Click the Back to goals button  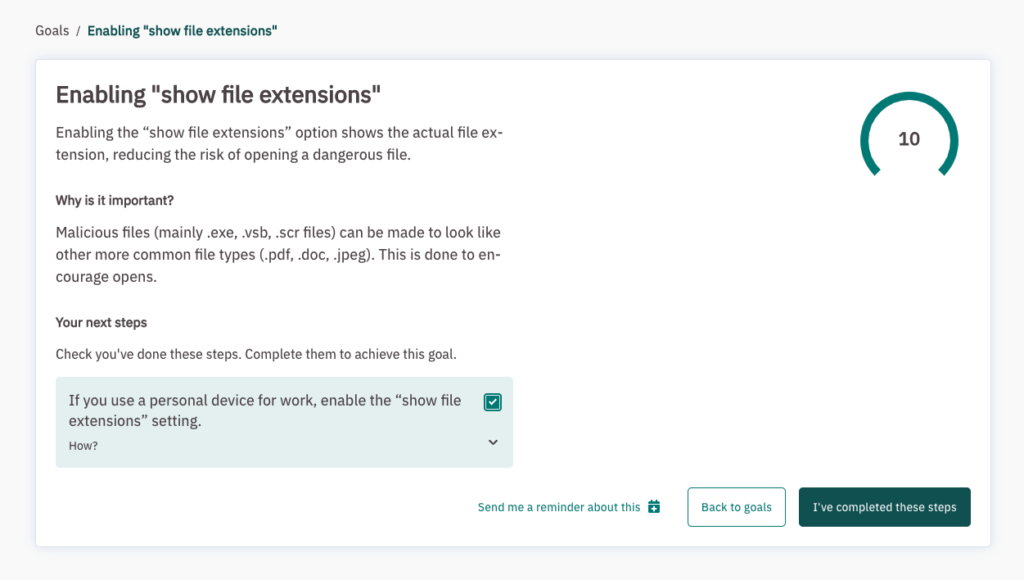pyautogui.click(x=736, y=507)
